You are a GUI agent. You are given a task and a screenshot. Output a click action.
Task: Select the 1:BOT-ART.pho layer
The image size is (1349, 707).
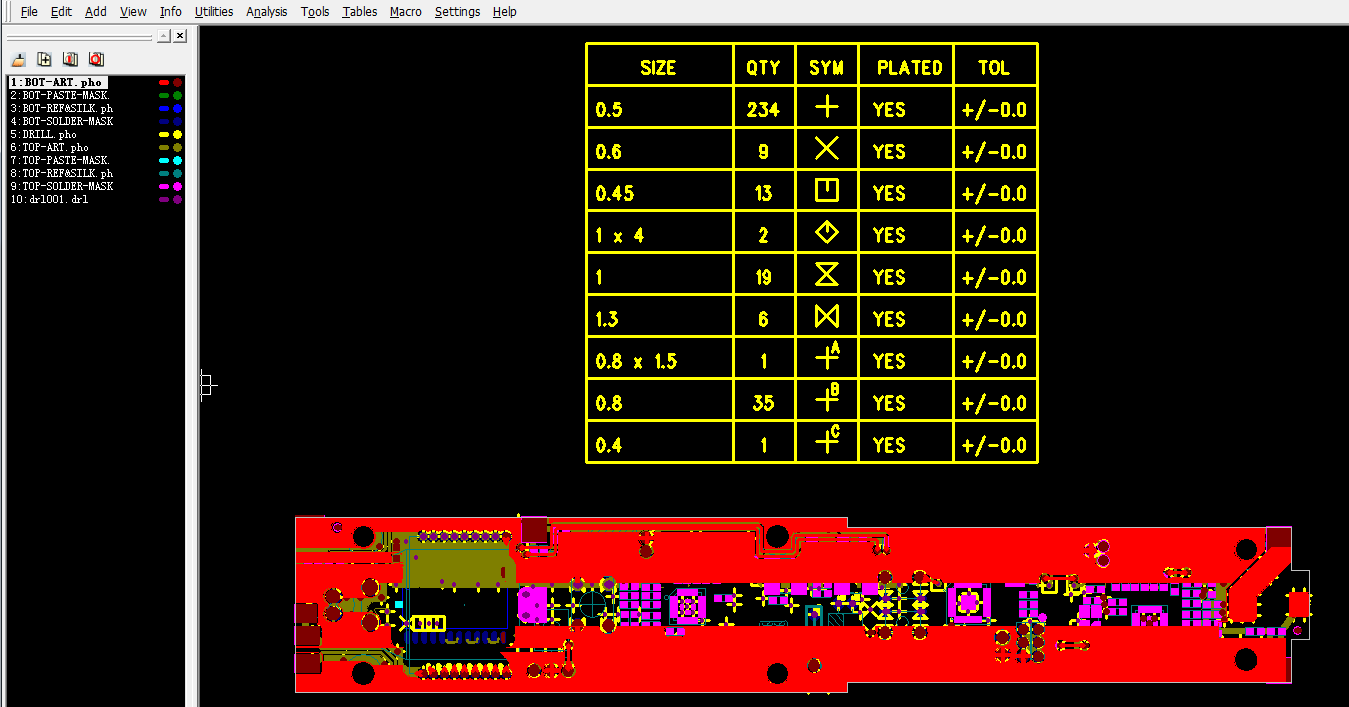click(56, 82)
